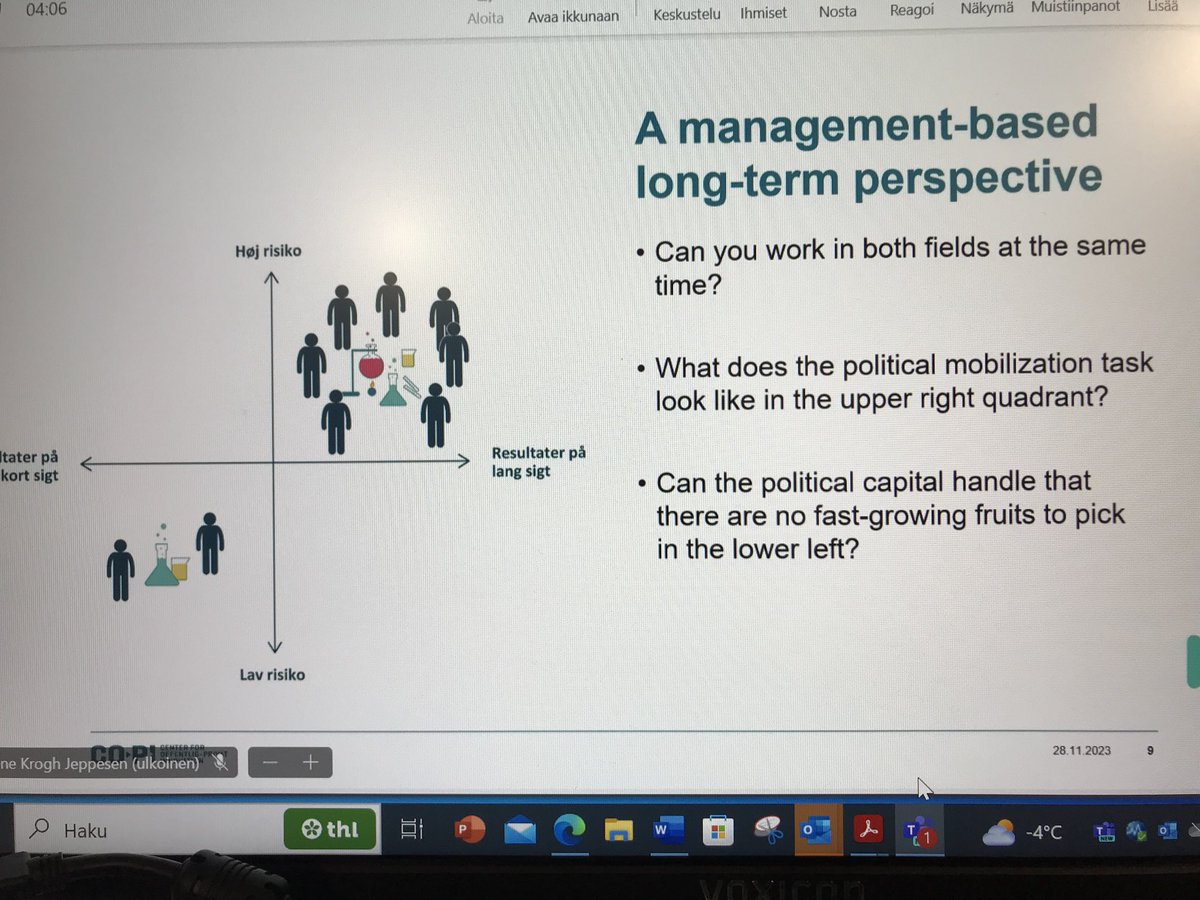Zoom out slide with minus button

269,763
